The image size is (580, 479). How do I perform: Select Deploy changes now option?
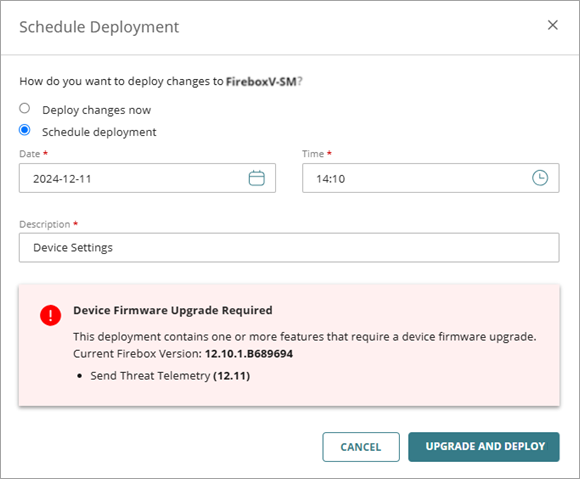[x=25, y=108]
